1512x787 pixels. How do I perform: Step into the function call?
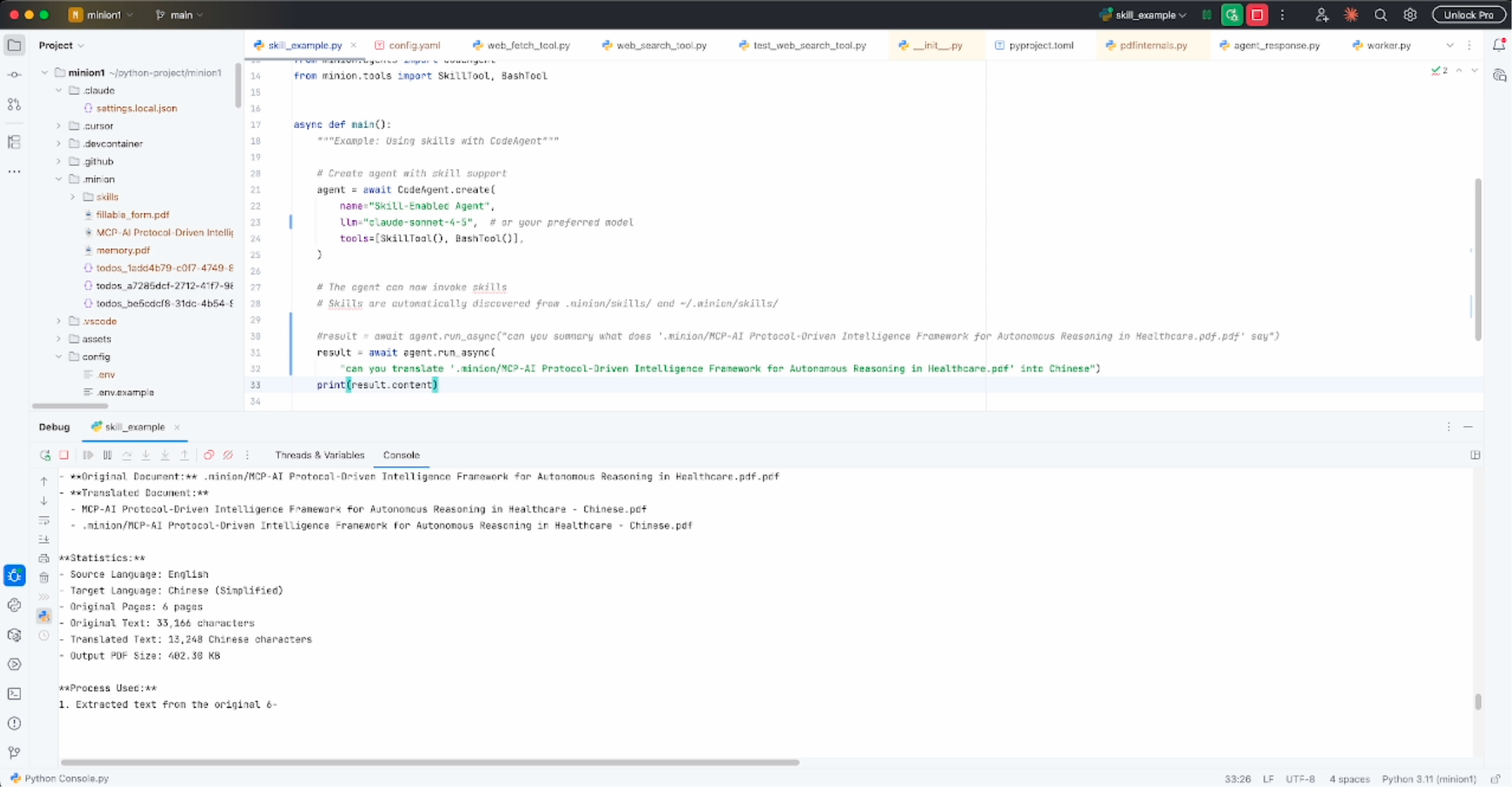146,455
